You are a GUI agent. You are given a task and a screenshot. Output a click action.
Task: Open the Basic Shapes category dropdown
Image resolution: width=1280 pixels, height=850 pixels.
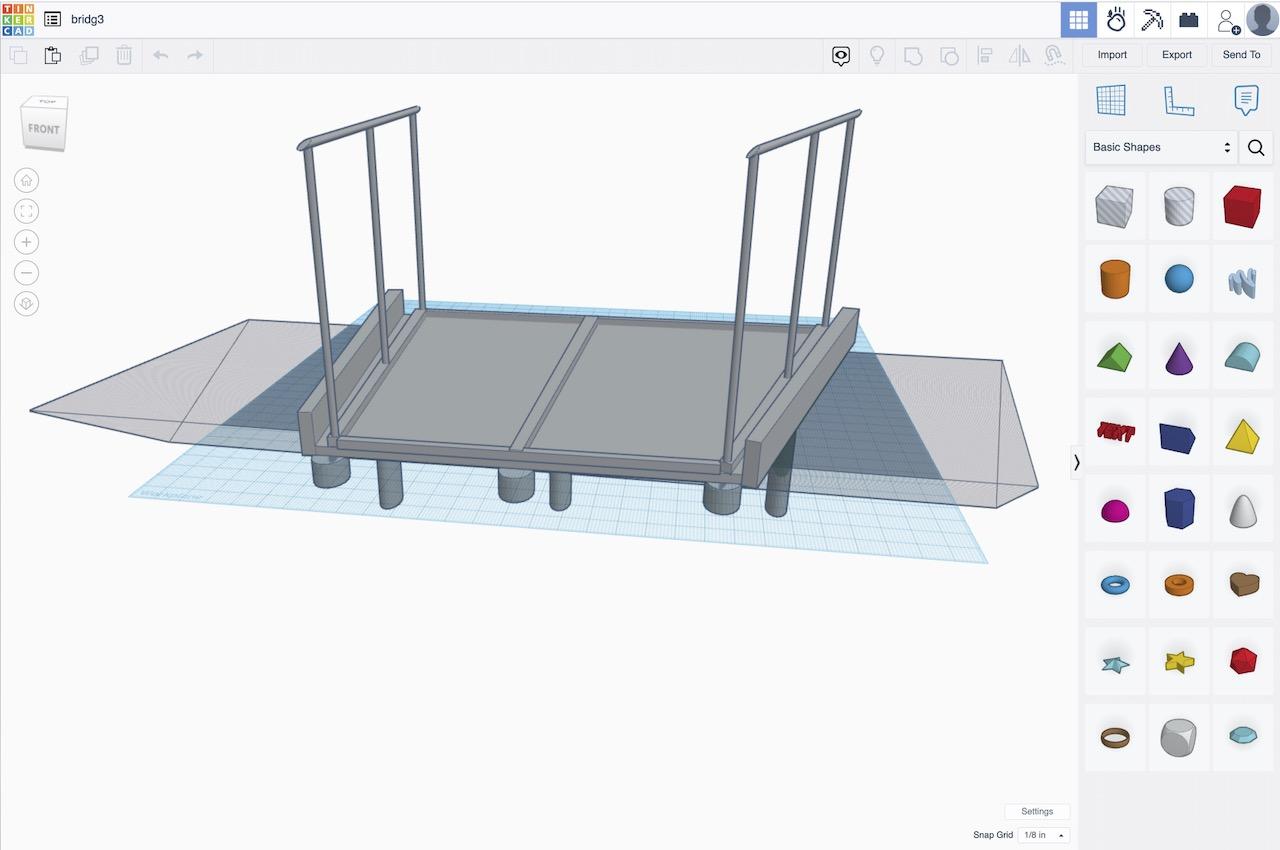point(1161,147)
